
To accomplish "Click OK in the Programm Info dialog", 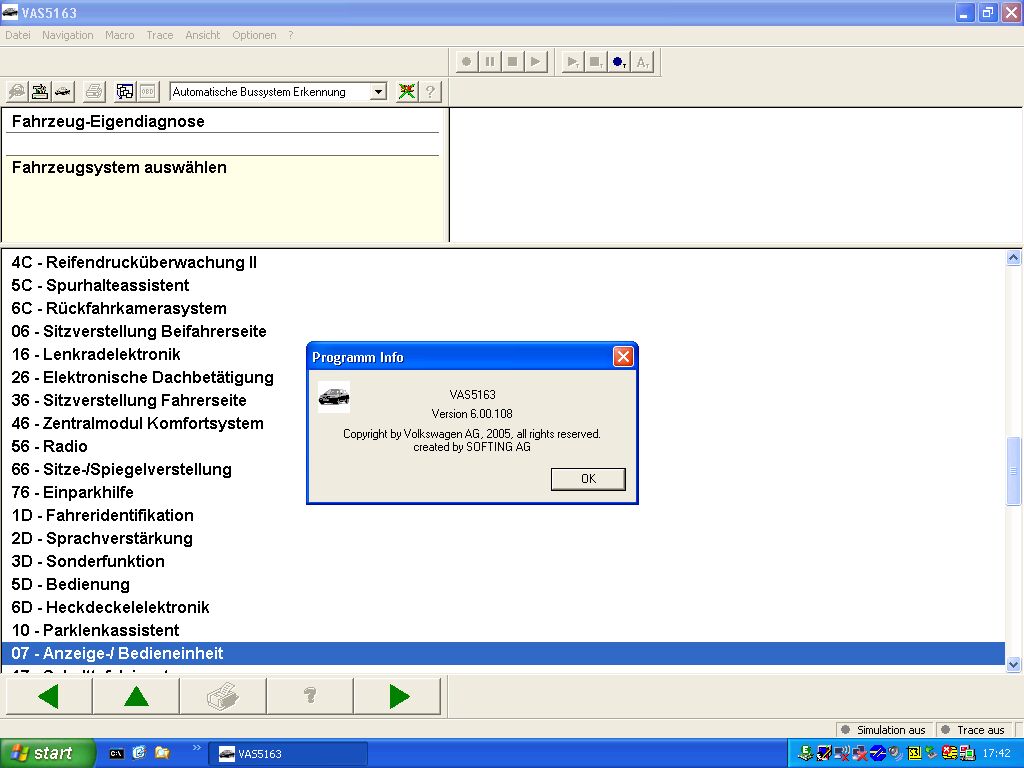I will coord(588,479).
